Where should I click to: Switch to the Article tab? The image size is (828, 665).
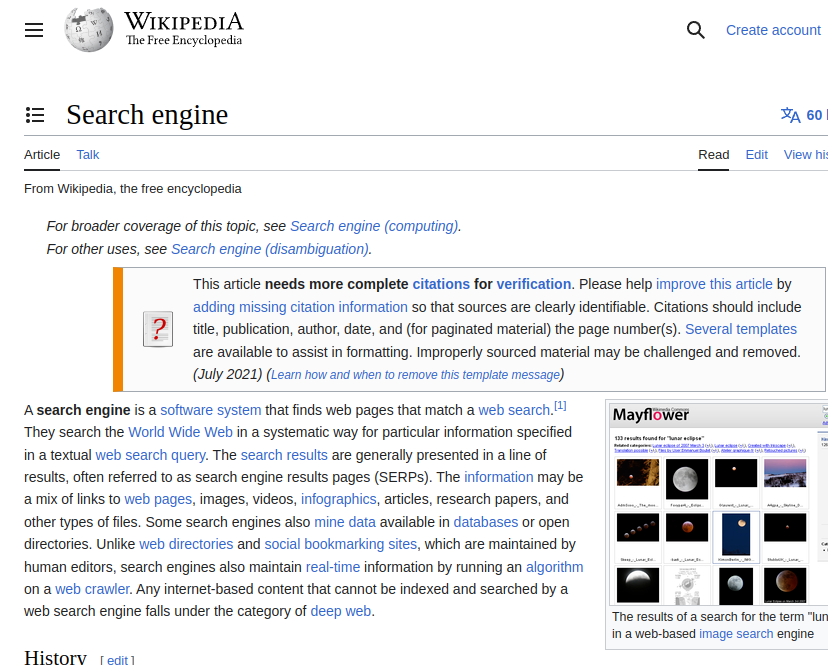42,155
